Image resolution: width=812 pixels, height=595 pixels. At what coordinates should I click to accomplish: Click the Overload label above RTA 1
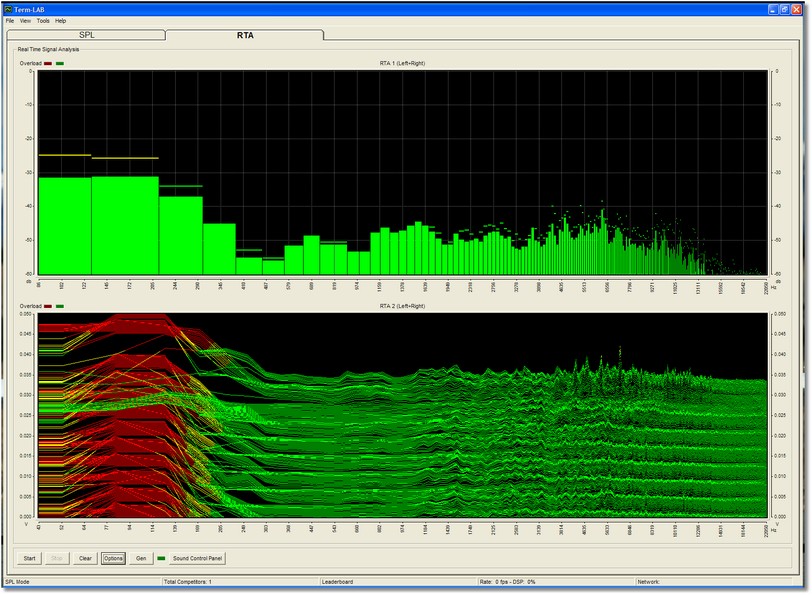[31, 64]
